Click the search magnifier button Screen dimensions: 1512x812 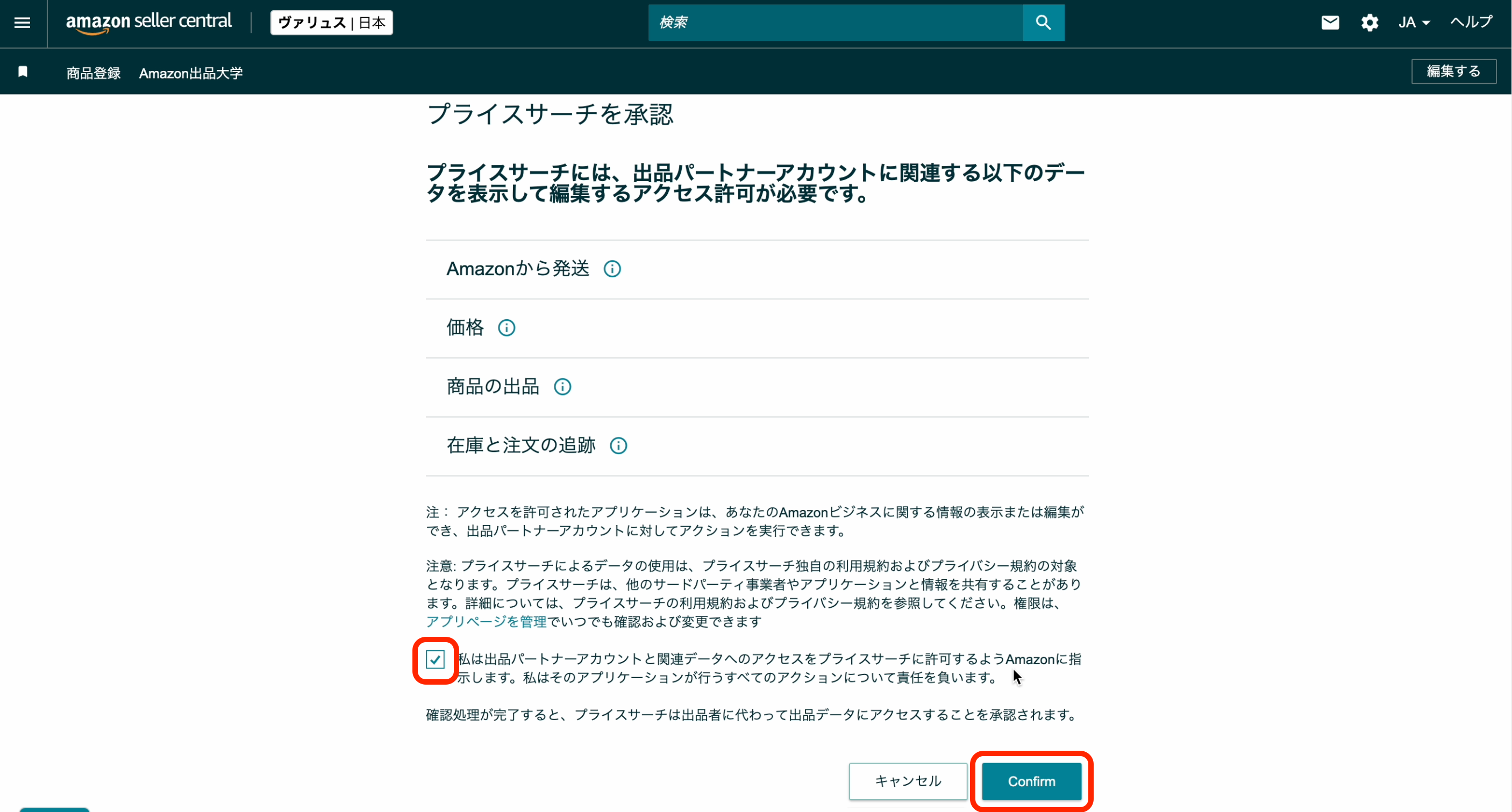(1043, 23)
